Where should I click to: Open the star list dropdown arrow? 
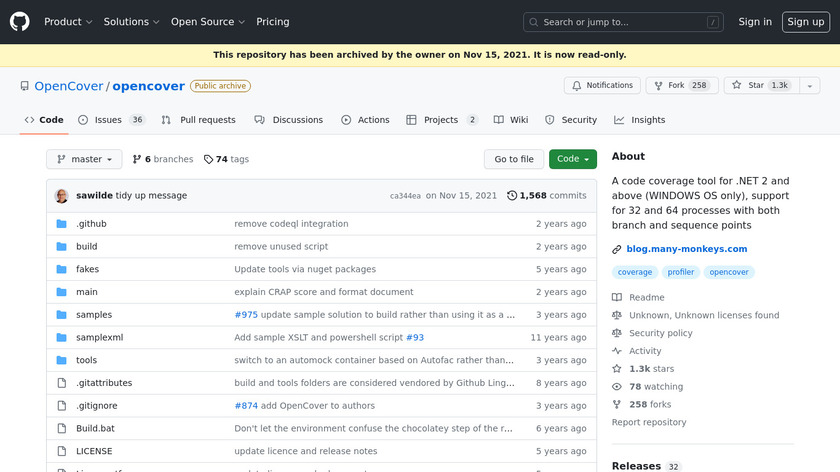click(x=808, y=86)
